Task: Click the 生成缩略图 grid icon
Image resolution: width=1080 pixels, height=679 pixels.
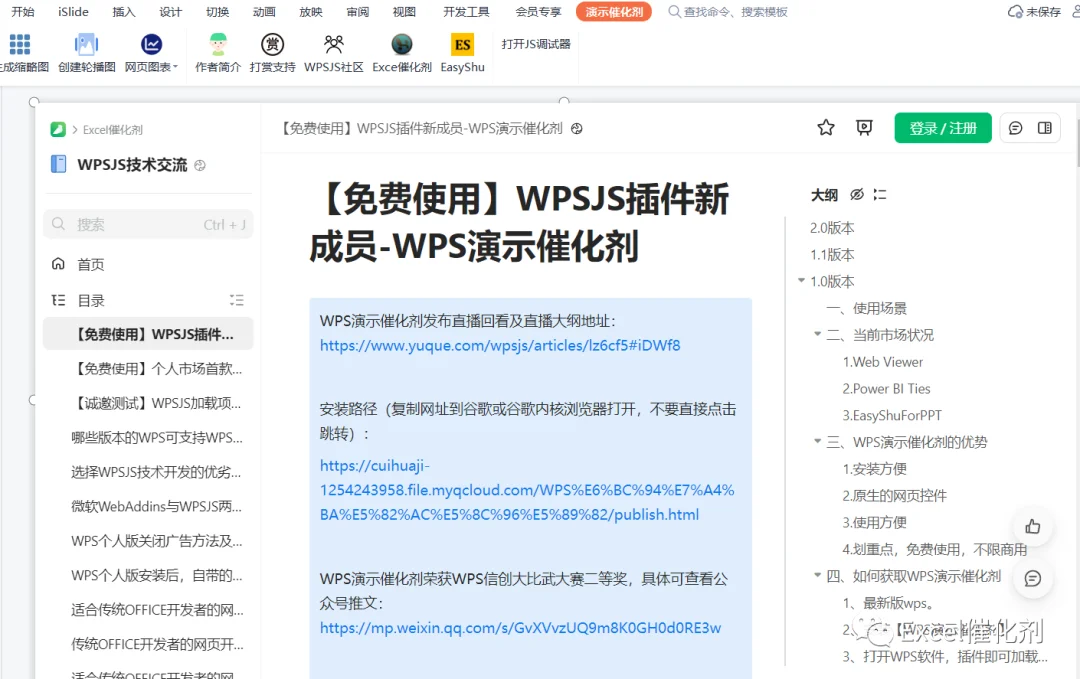Action: [x=19, y=44]
